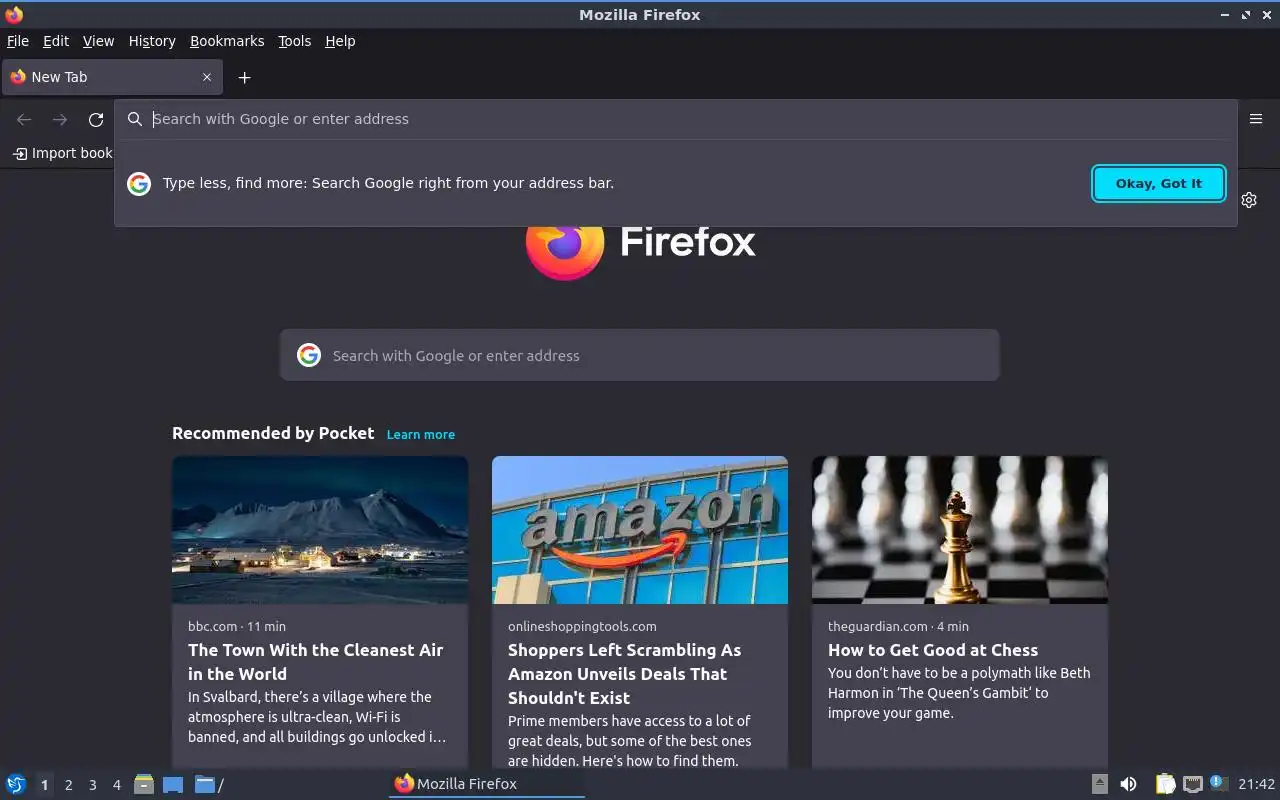The height and width of the screenshot is (800, 1280).
Task: Open the Svalbard town photo thumbnail
Action: click(320, 530)
